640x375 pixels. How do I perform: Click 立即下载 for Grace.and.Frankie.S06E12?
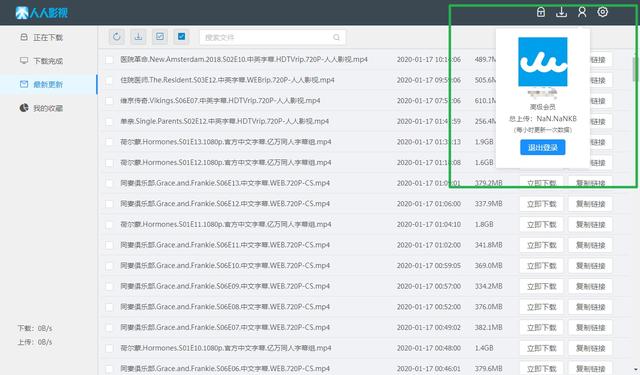[x=541, y=204]
